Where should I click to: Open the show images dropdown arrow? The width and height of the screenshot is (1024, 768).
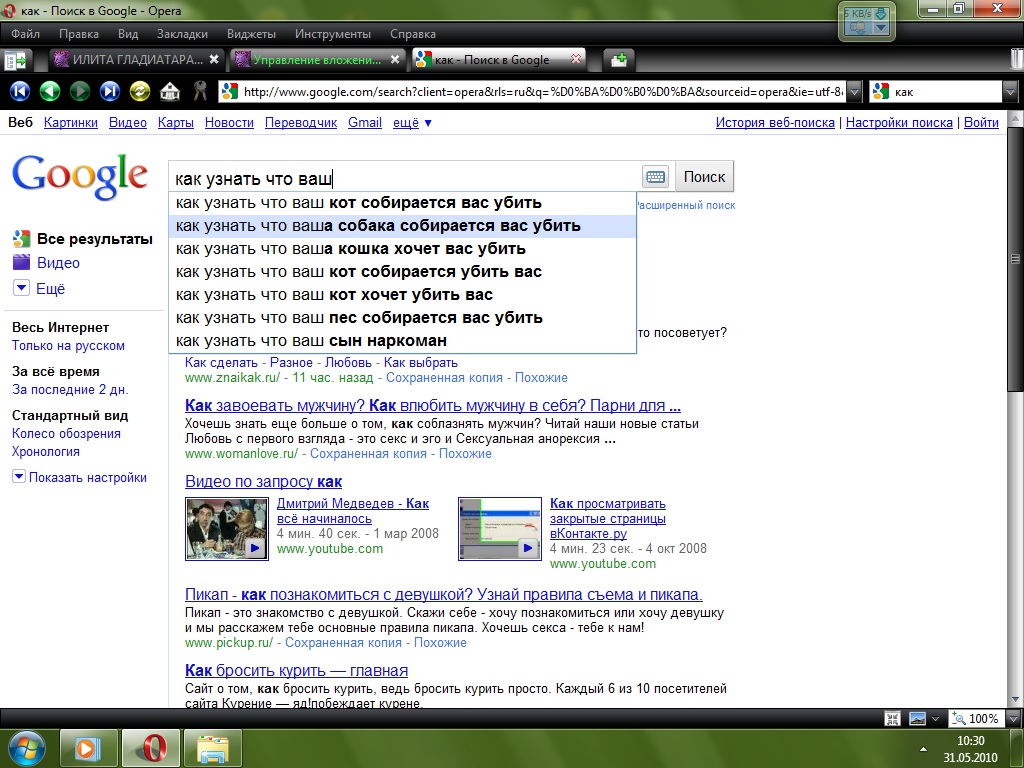coord(935,718)
